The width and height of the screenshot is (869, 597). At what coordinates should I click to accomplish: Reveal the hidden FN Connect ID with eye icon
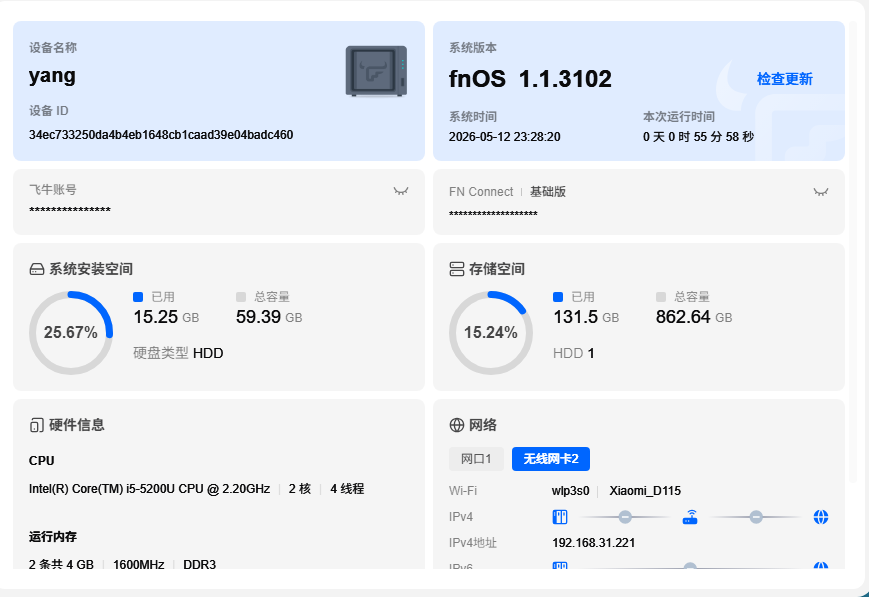click(x=821, y=192)
